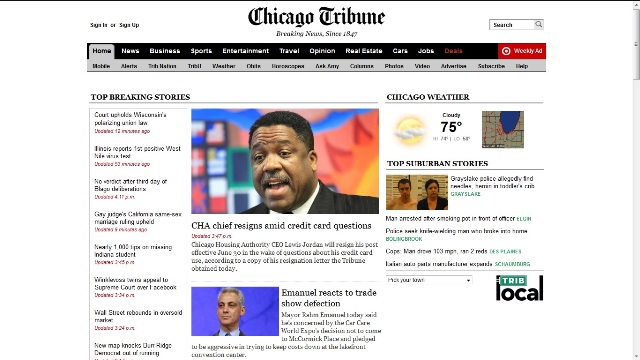Screen dimensions: 640x360
Task: Click the SCHAUMBURG town tag
Action: [512, 264]
